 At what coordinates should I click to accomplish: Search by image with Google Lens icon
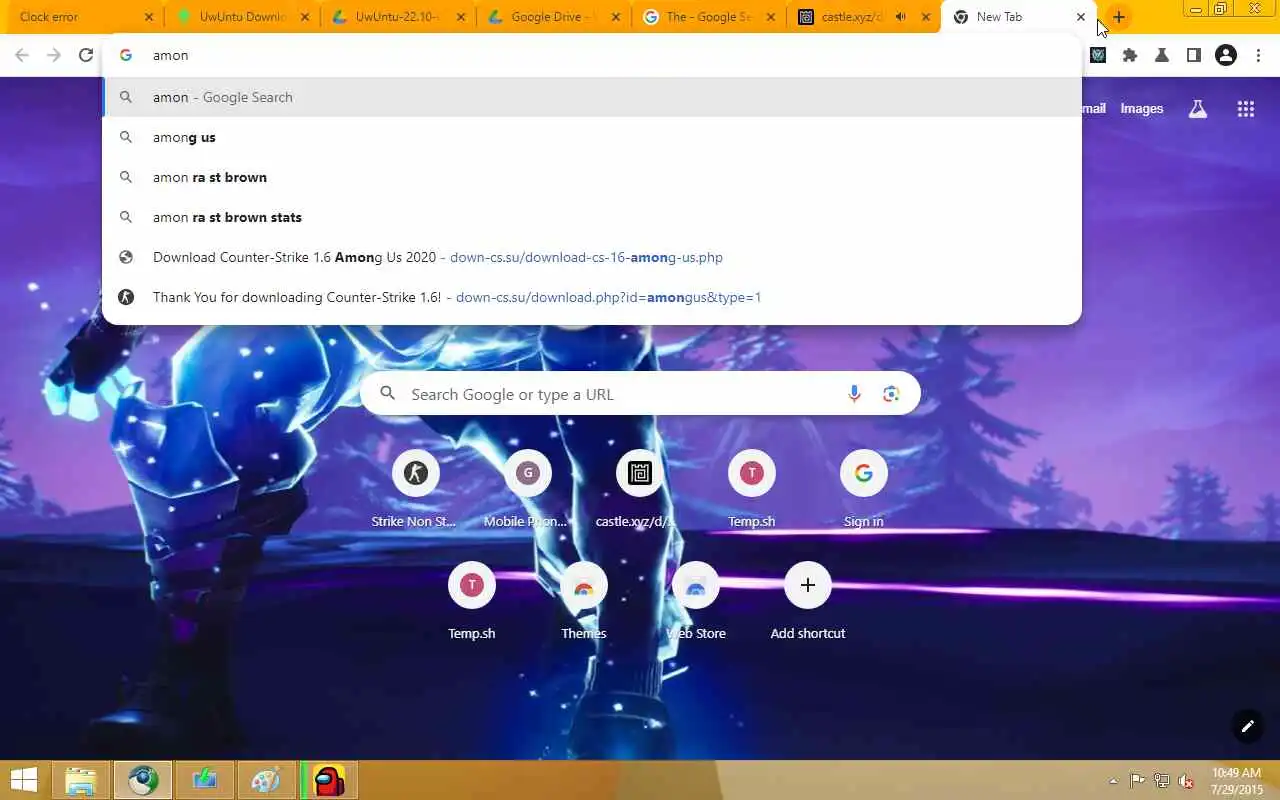click(891, 394)
